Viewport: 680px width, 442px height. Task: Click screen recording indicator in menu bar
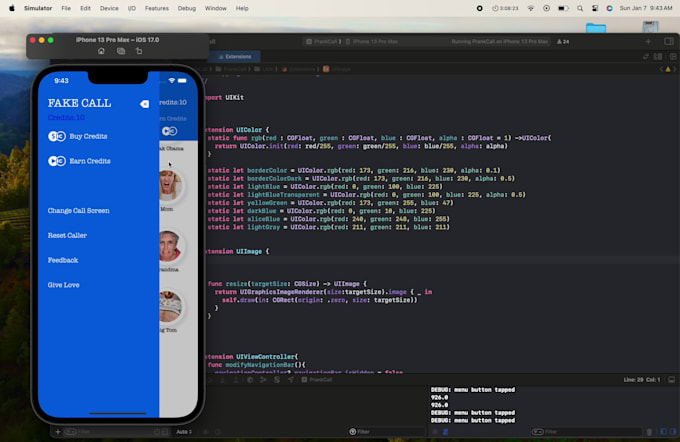tap(479, 8)
